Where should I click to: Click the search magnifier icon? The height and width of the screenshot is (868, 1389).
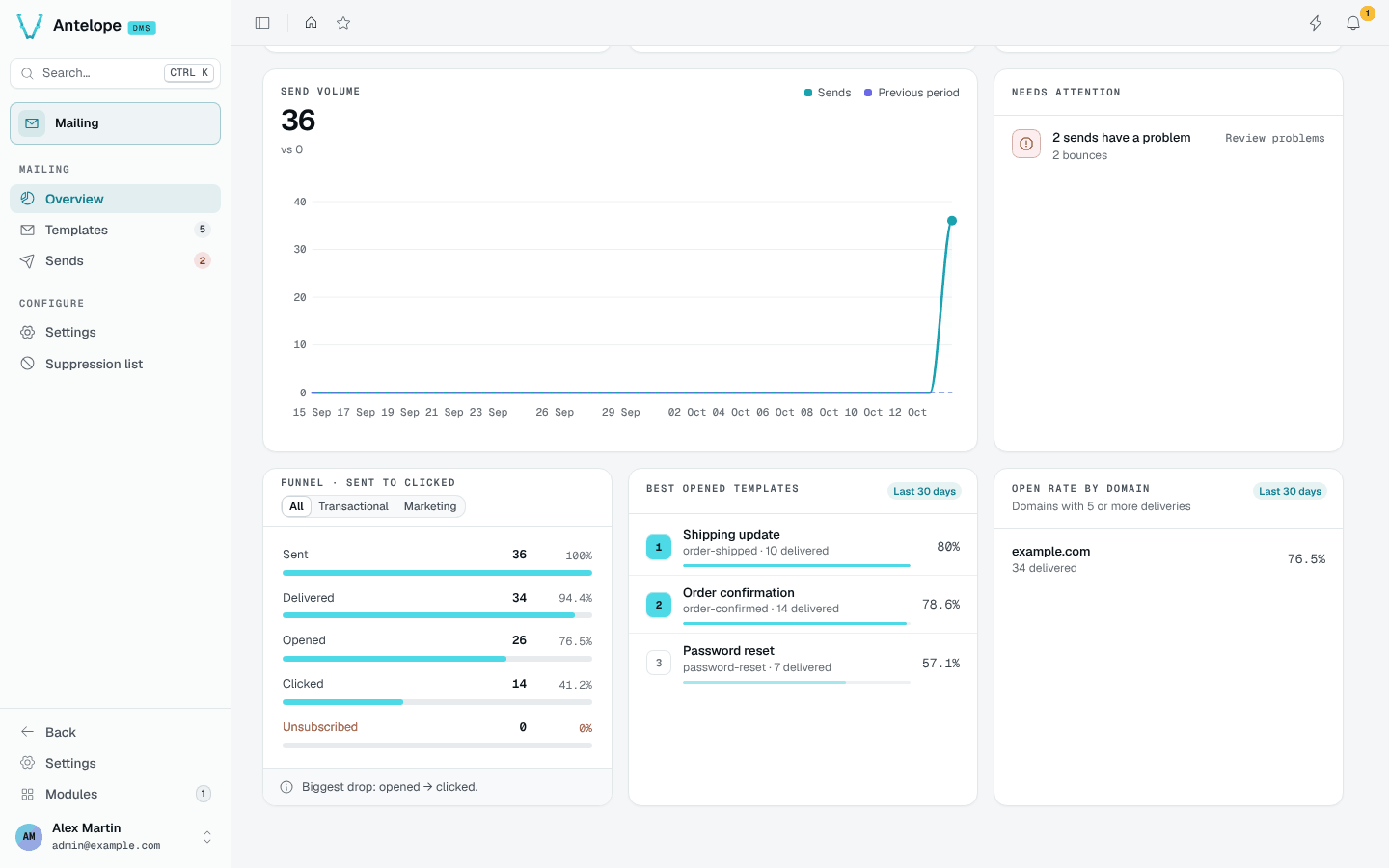pyautogui.click(x=27, y=73)
